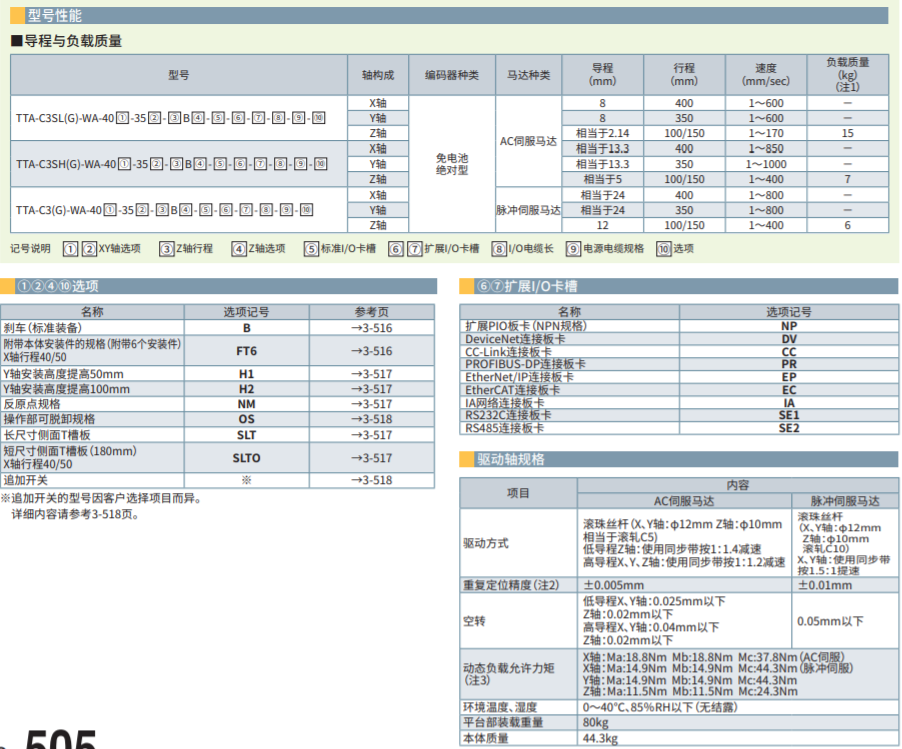This screenshot has height=749, width=902.
Task: Click orange square marker before 驱动轴规格 heading
Action: point(466,460)
